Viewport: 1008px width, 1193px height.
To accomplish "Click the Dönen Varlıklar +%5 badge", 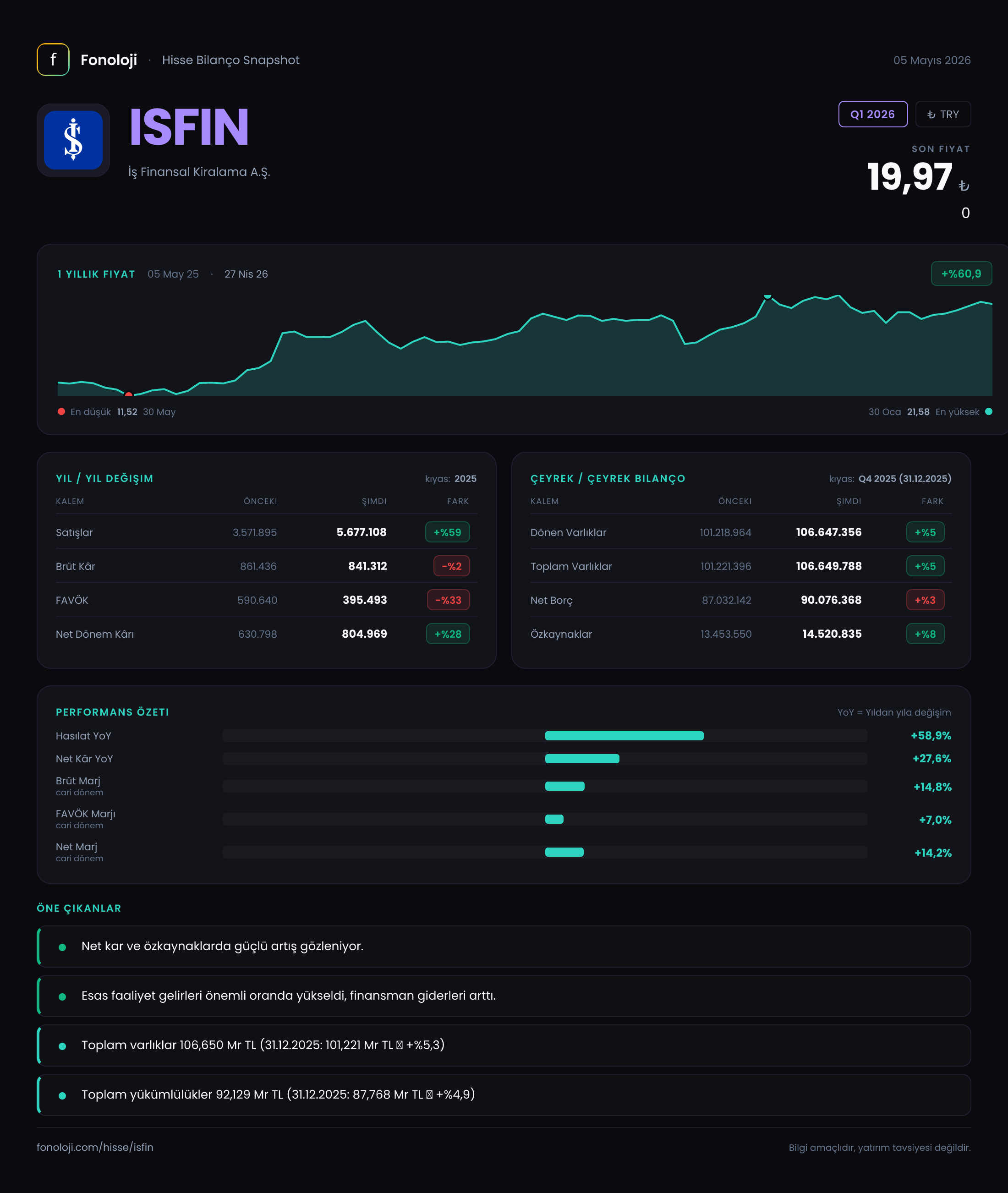I will (925, 532).
